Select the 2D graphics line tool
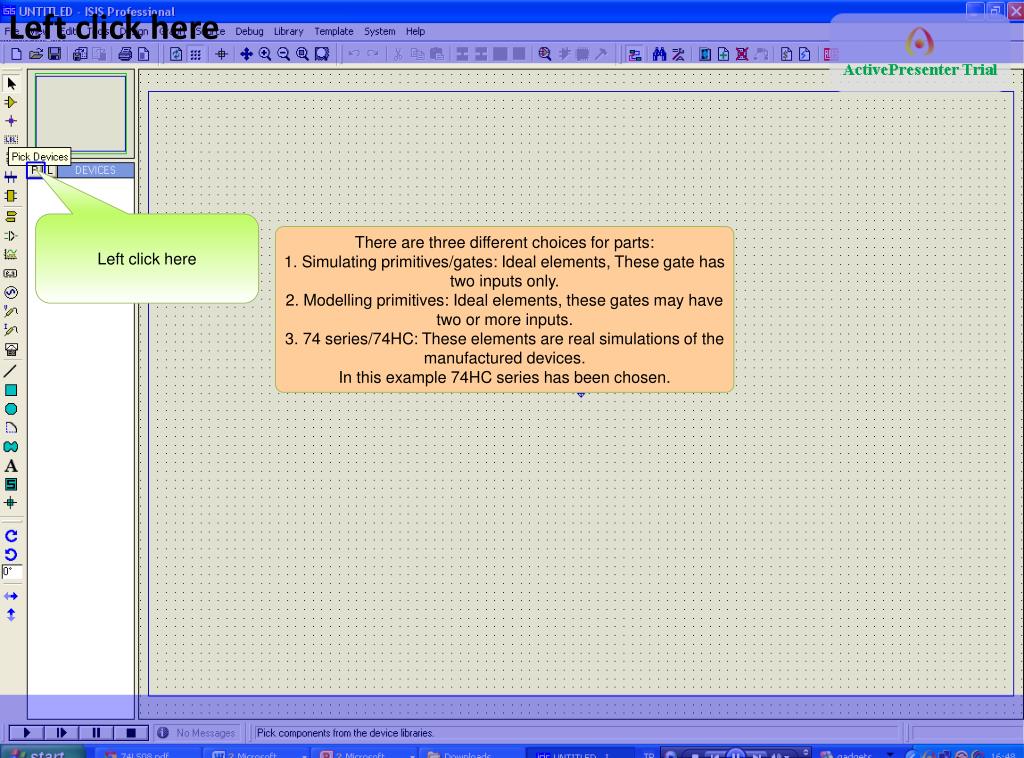Viewport: 1024px width, 758px height. point(11,371)
